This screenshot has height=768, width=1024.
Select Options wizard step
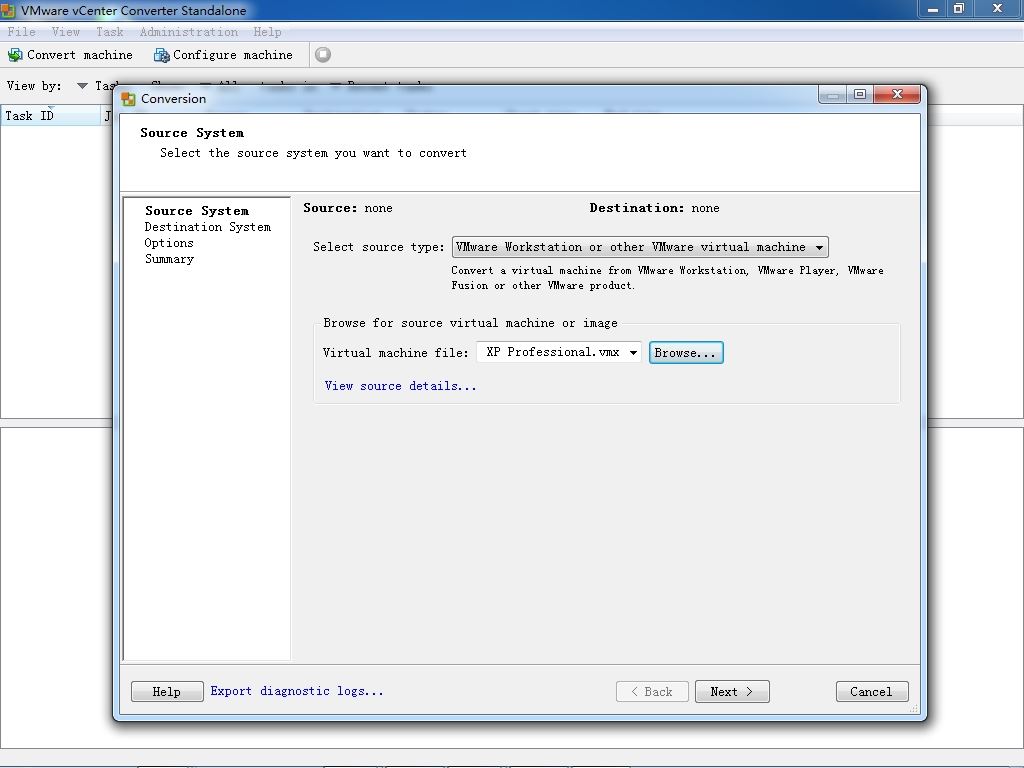(x=169, y=243)
